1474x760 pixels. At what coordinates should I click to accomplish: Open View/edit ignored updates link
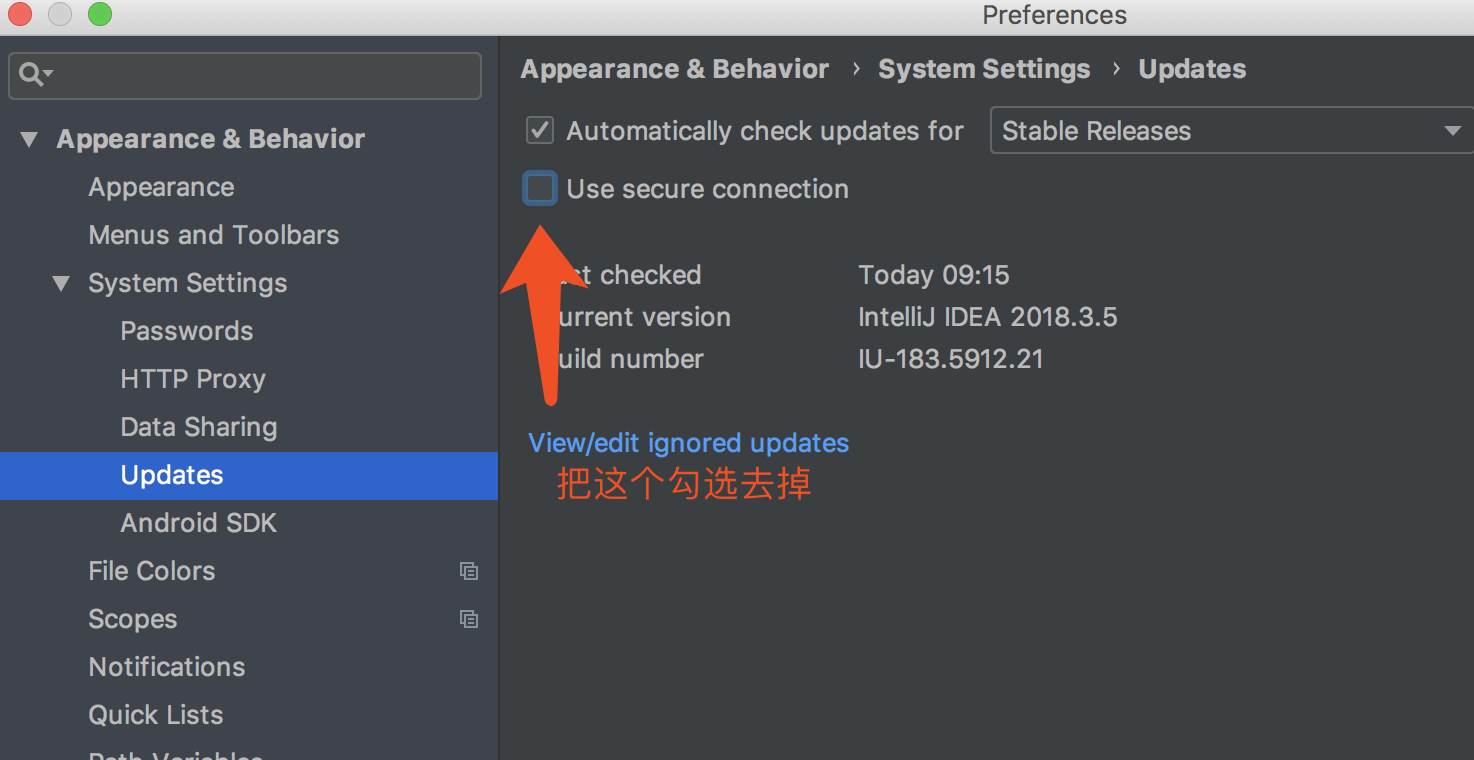point(688,443)
